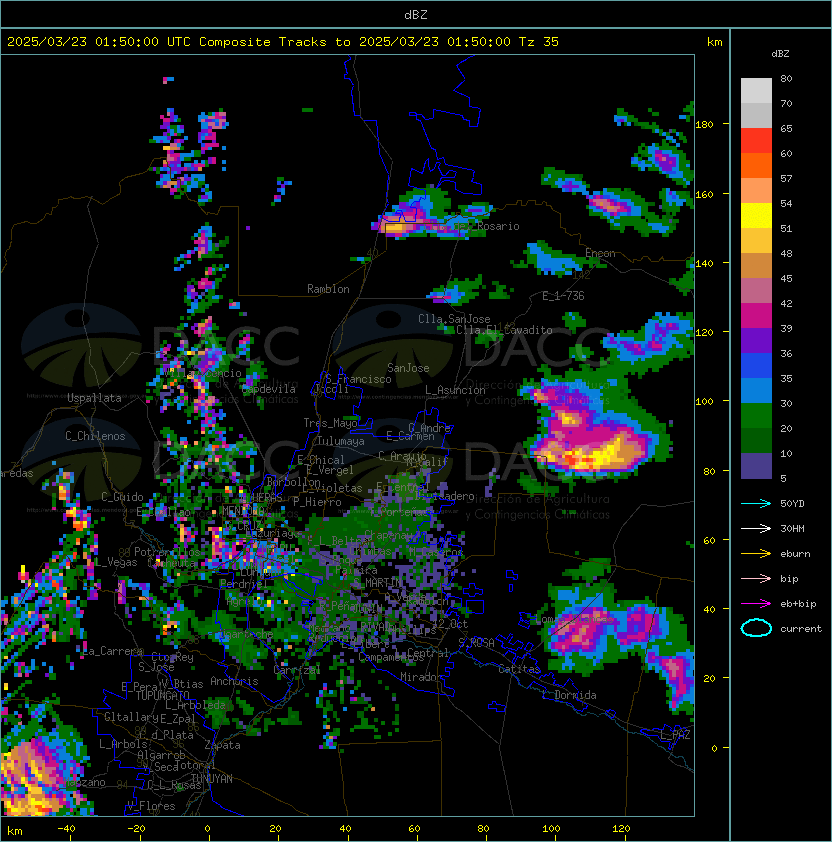Screen dimensions: 832x842
Task: Select the Catitas label
Action: click(519, 669)
